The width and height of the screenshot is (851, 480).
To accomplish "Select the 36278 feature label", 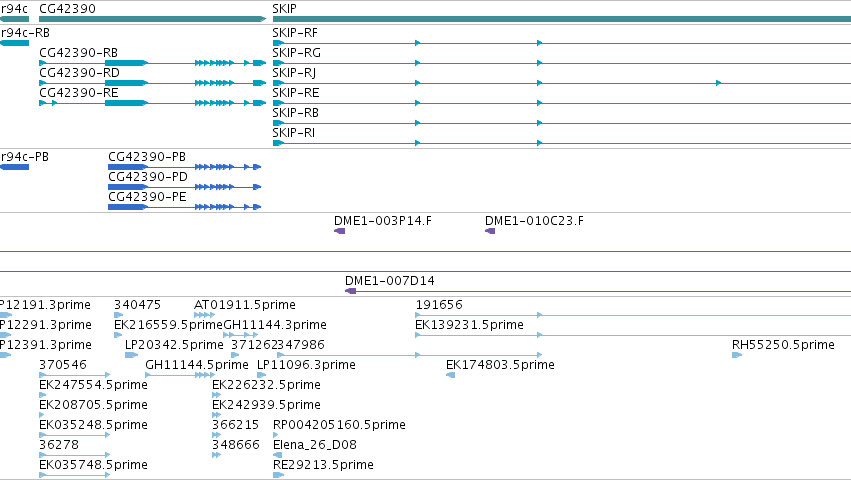I will [x=59, y=446].
